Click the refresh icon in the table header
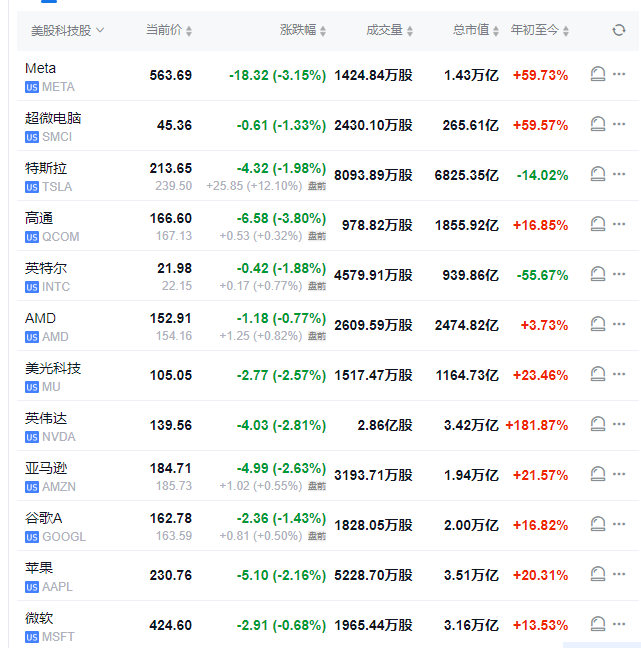 point(619,30)
